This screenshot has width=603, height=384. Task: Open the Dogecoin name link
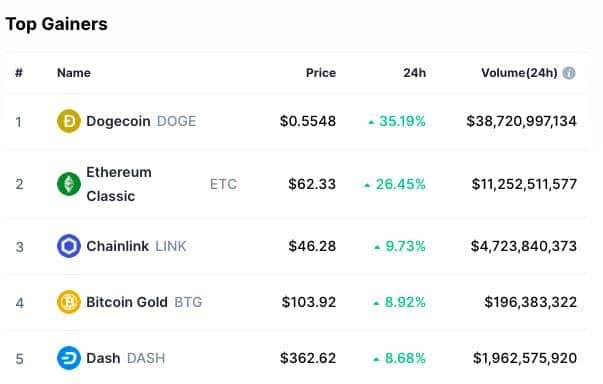[118, 121]
